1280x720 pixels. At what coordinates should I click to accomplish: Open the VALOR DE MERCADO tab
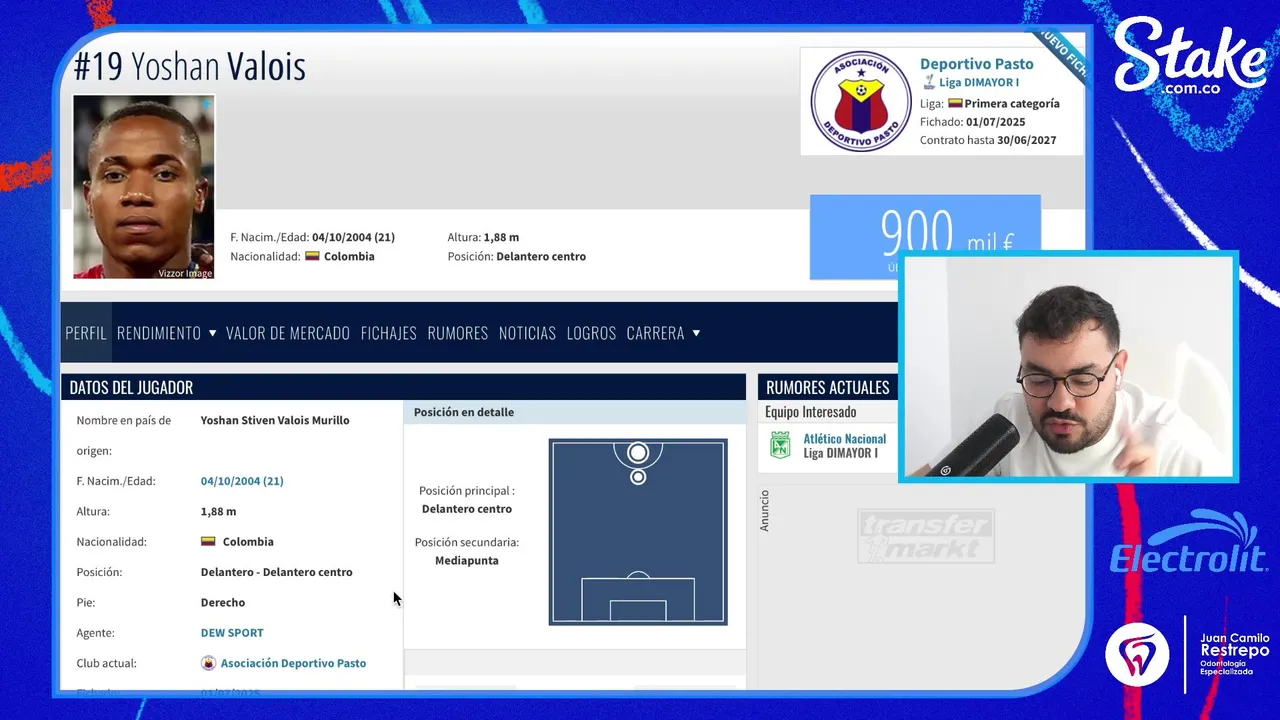pos(288,333)
